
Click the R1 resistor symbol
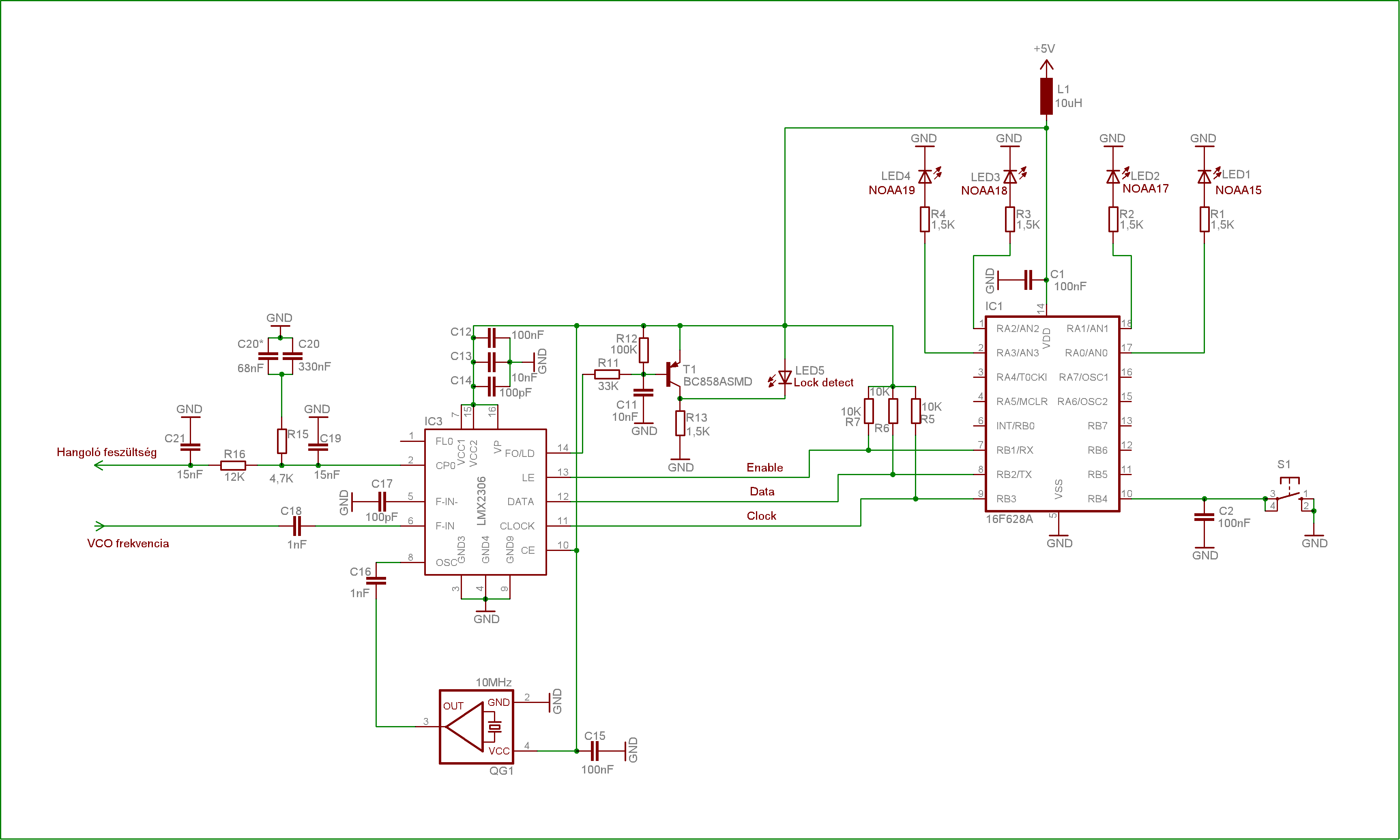[x=1204, y=220]
